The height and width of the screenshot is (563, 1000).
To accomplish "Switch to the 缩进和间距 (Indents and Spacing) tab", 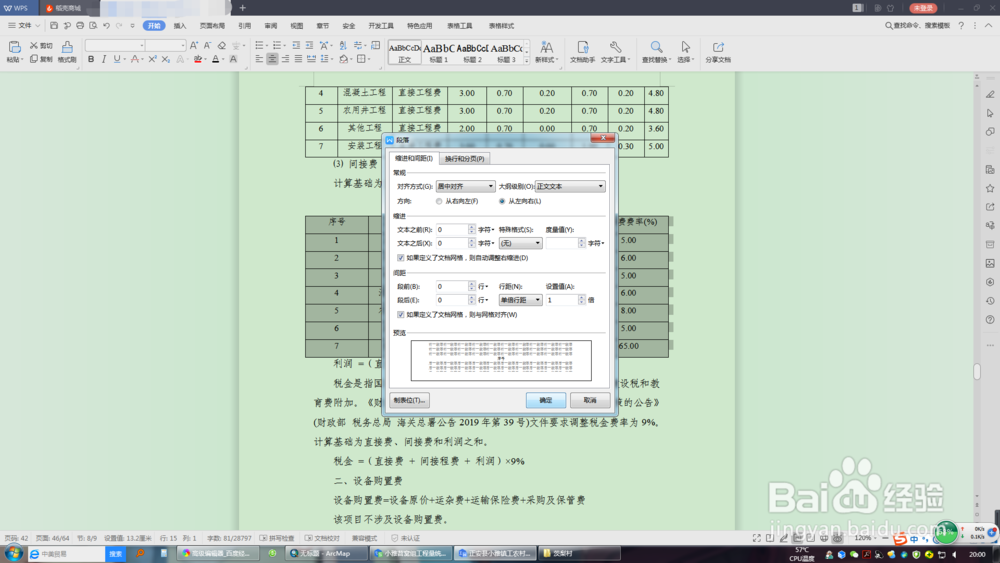I will pos(414,158).
